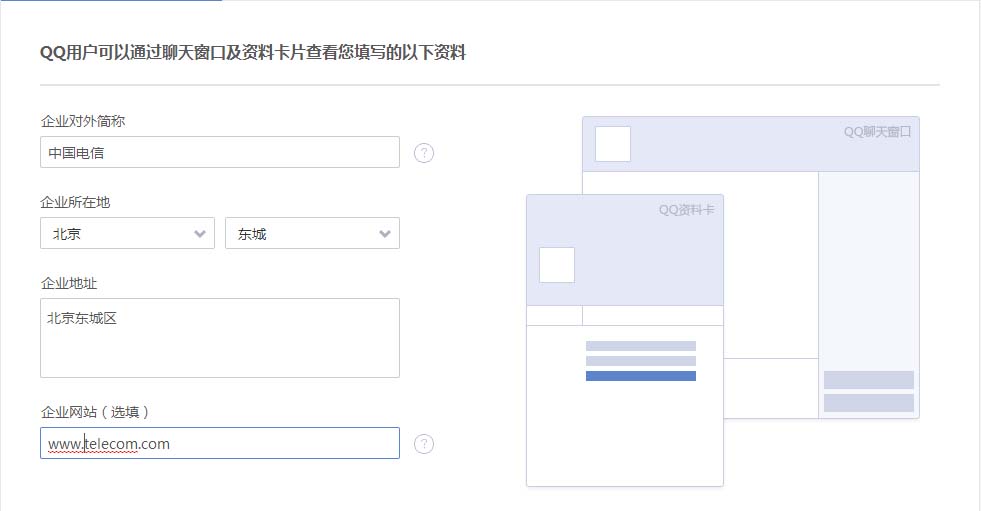The width and height of the screenshot is (981, 511).
Task: Click the help icon beside 企业对外简称 field
Action: click(424, 153)
